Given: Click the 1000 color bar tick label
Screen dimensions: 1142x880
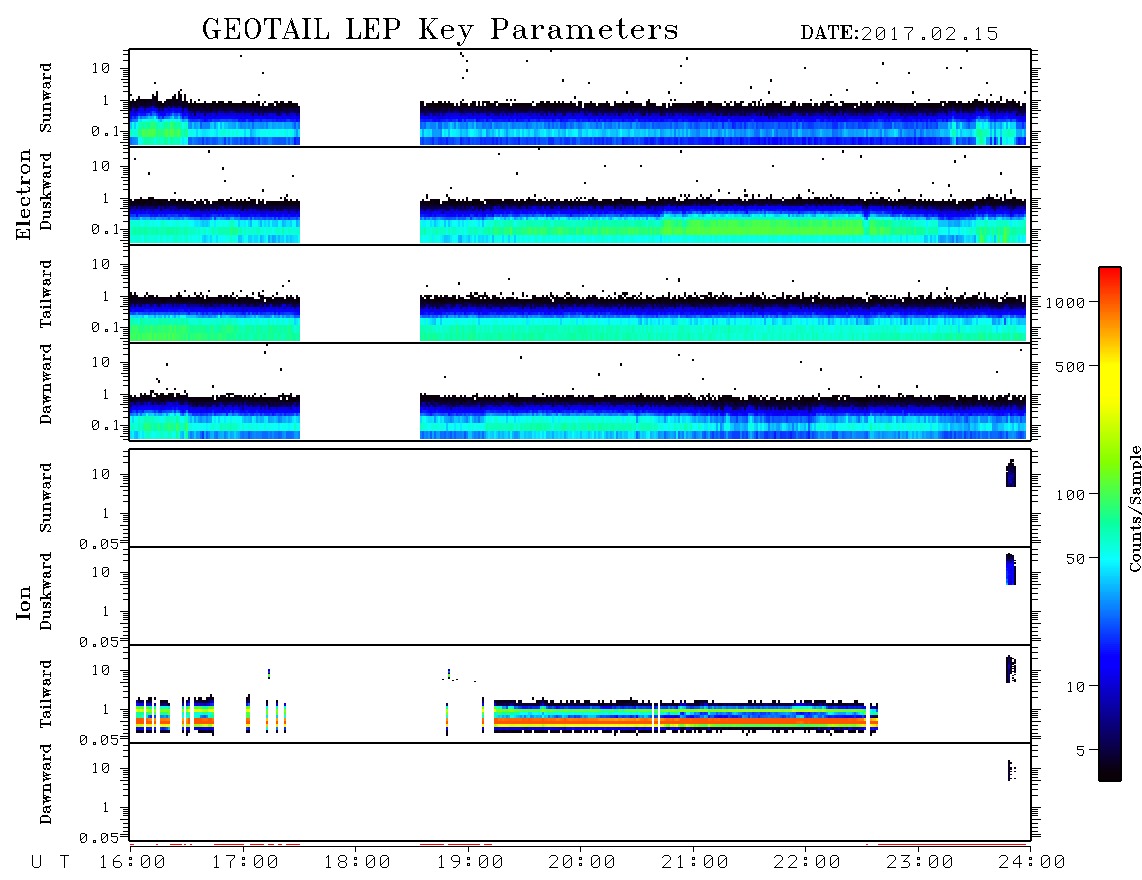Looking at the screenshot, I should [1066, 303].
